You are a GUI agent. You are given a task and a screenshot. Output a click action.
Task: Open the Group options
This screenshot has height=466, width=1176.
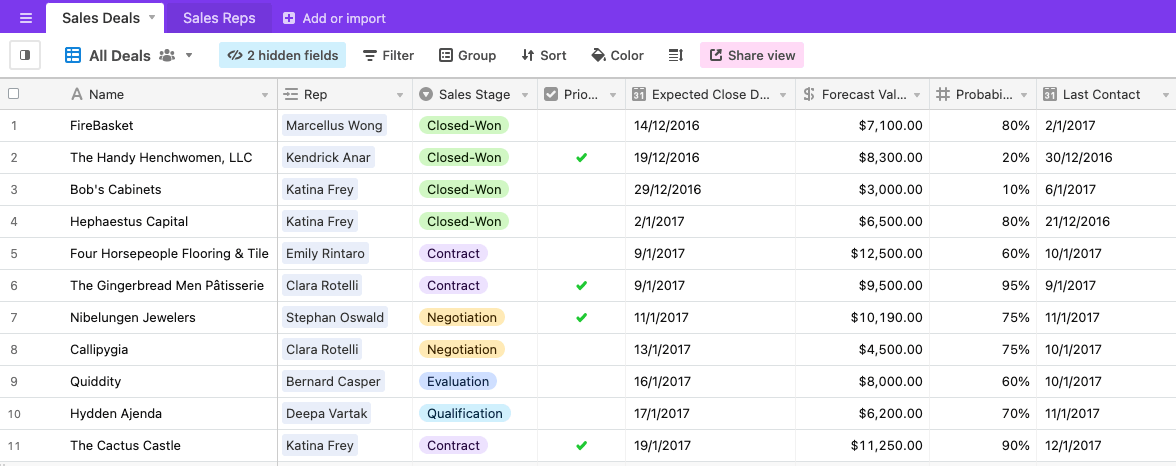tap(467, 56)
